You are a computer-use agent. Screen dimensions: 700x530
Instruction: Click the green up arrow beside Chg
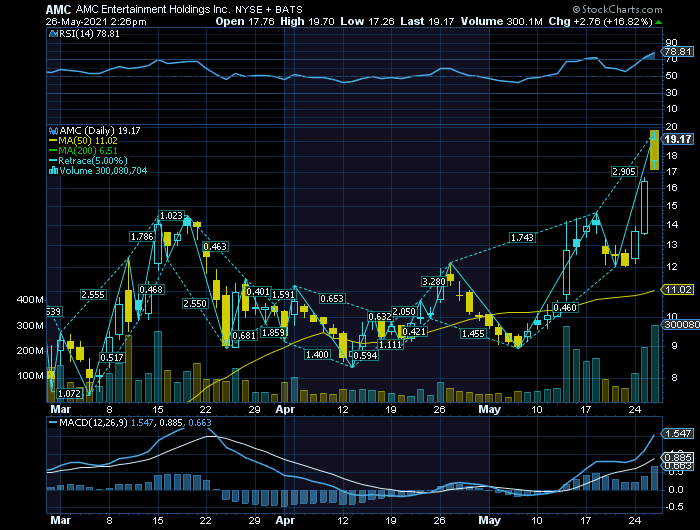tap(658, 21)
